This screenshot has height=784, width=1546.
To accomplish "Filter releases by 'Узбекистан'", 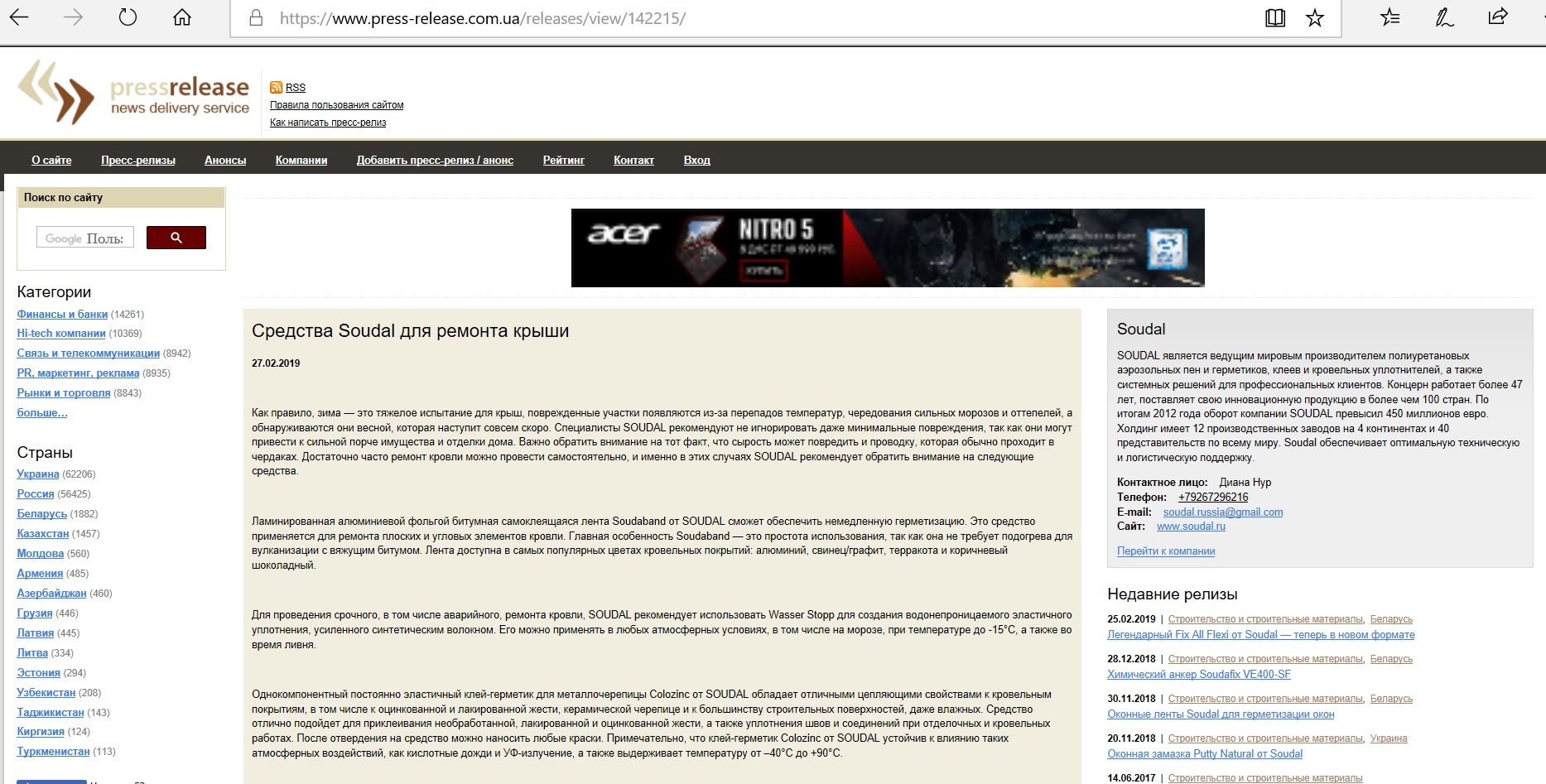I will [46, 692].
